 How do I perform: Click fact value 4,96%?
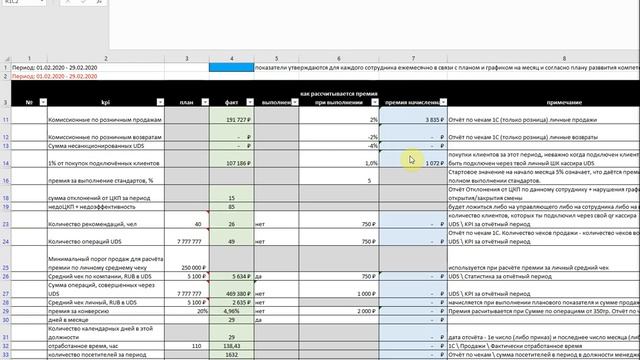coord(231,311)
